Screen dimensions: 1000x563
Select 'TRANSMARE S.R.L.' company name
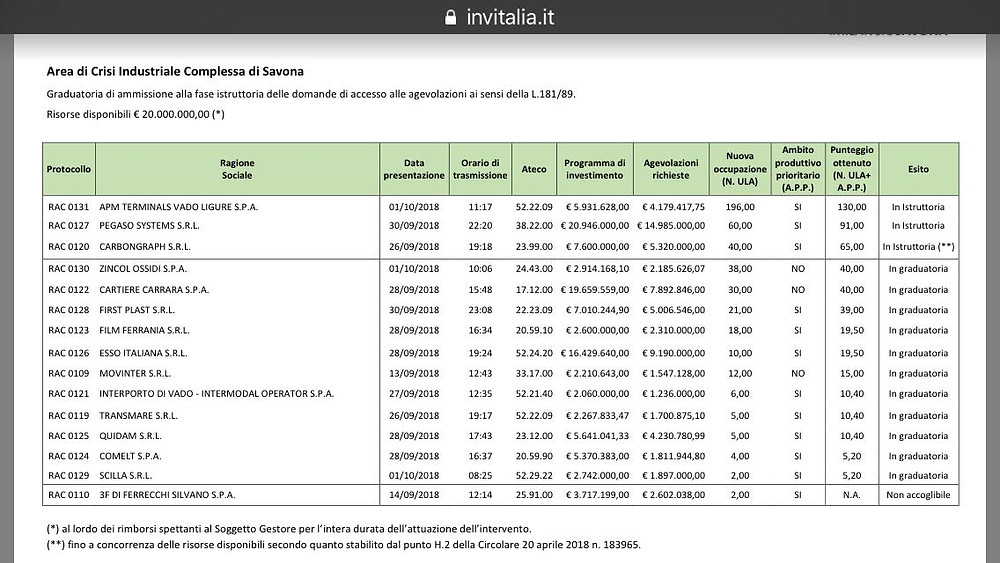click(x=138, y=416)
